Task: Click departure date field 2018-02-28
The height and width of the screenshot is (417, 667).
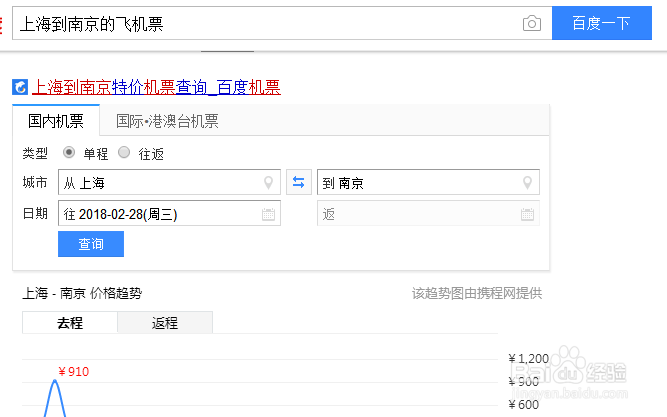Action: click(x=169, y=214)
